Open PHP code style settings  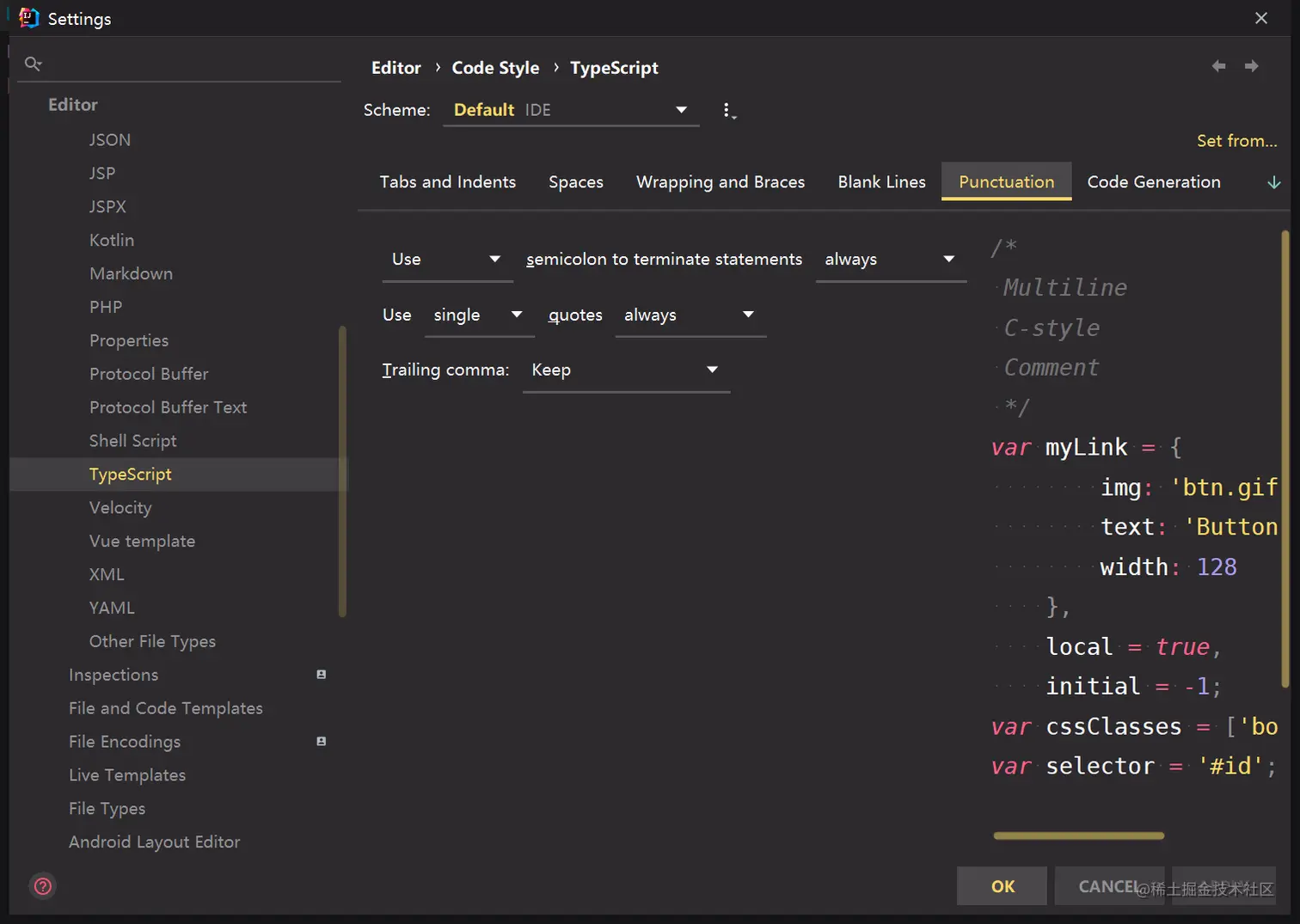(x=106, y=308)
